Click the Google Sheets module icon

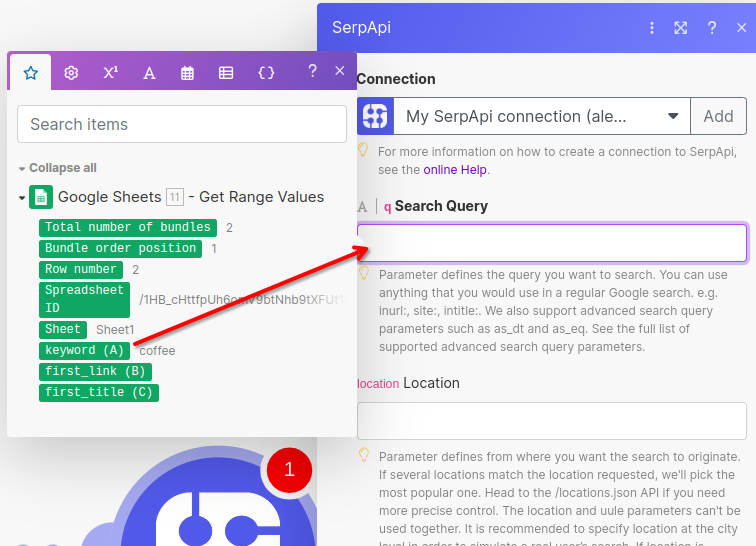pyautogui.click(x=41, y=197)
